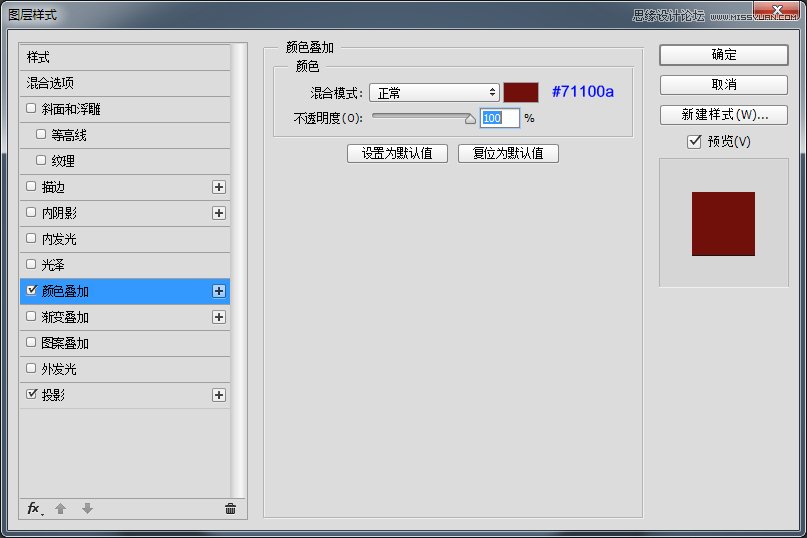Add another 描边 effect with plus icon
This screenshot has width=807, height=538.
(219, 187)
